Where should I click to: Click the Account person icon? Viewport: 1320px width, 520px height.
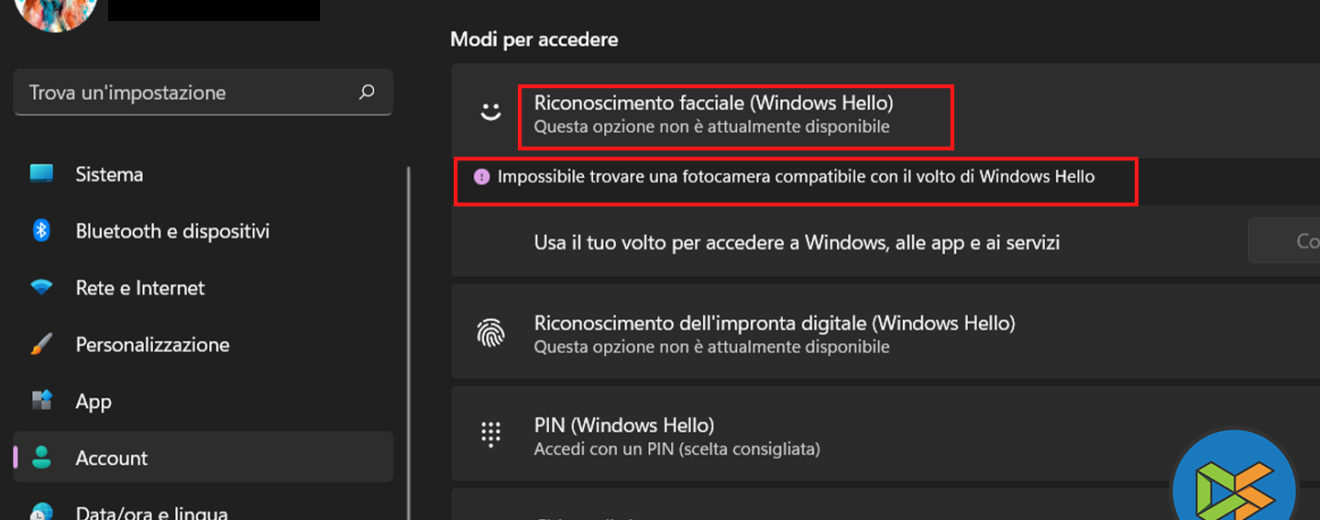pos(41,458)
